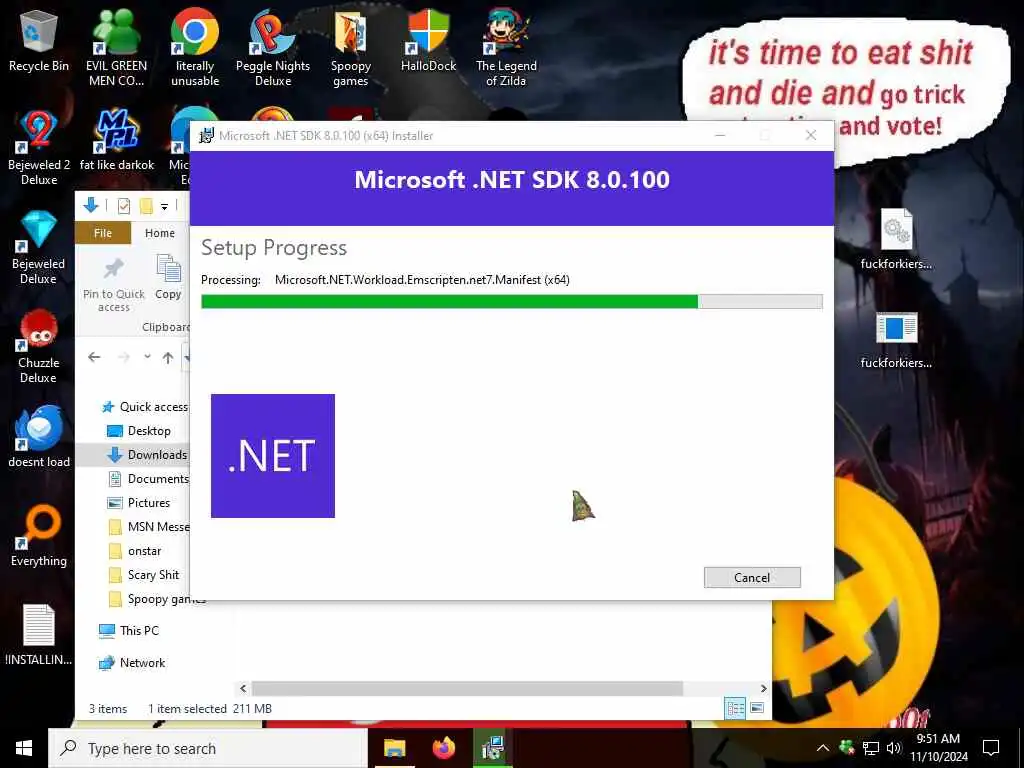The height and width of the screenshot is (768, 1024).
Task: Click the Firefox taskbar icon
Action: tap(443, 748)
